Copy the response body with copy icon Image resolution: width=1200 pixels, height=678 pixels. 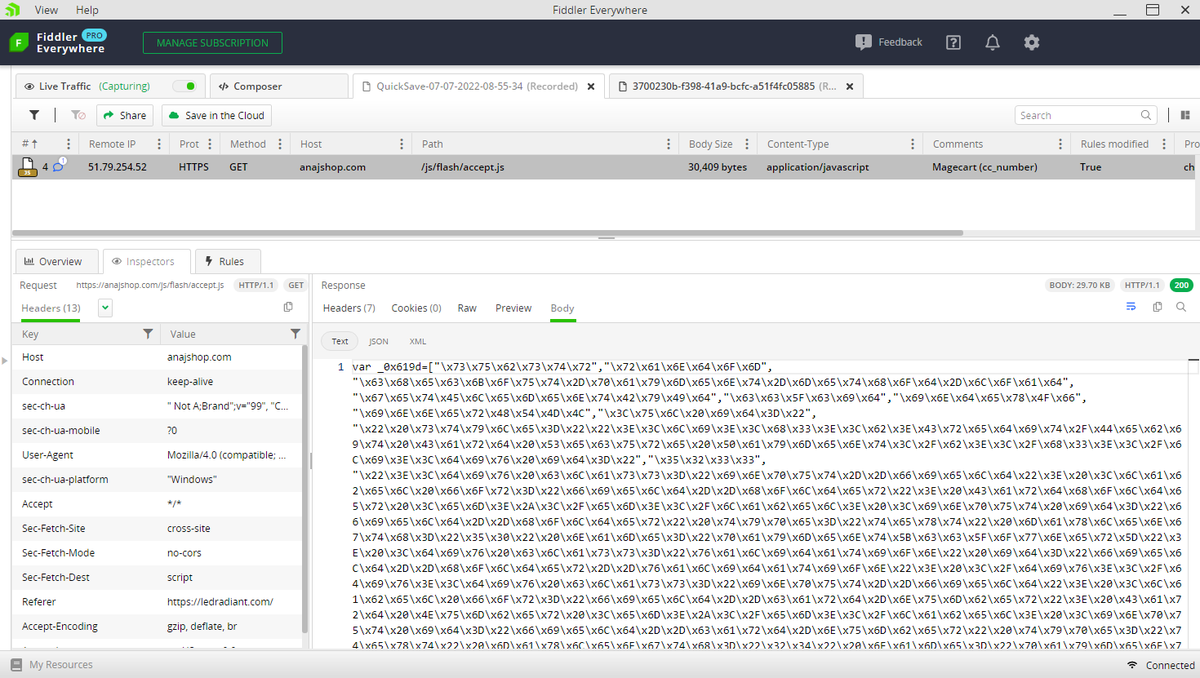[x=1157, y=307]
